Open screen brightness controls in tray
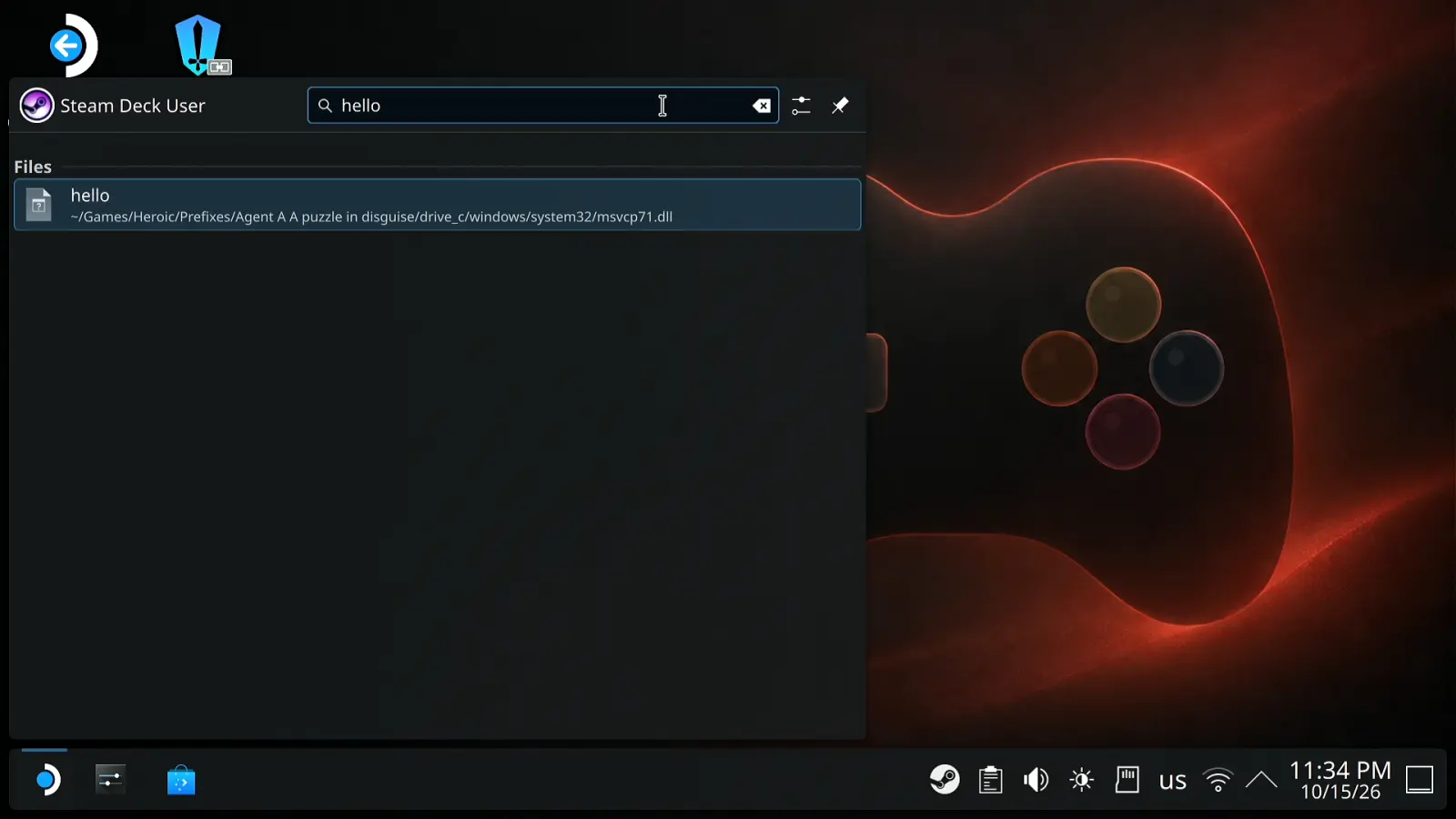1456x819 pixels. click(x=1082, y=780)
